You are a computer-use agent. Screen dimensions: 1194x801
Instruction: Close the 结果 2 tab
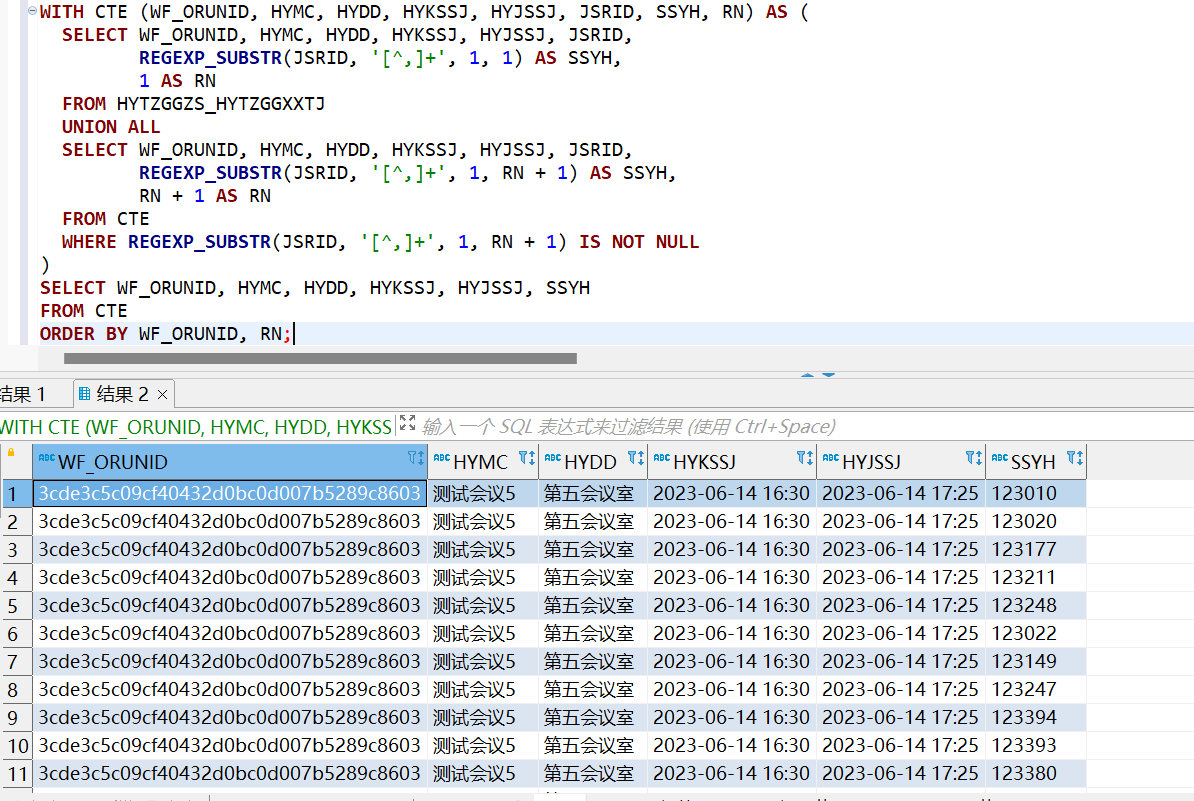pos(162,394)
